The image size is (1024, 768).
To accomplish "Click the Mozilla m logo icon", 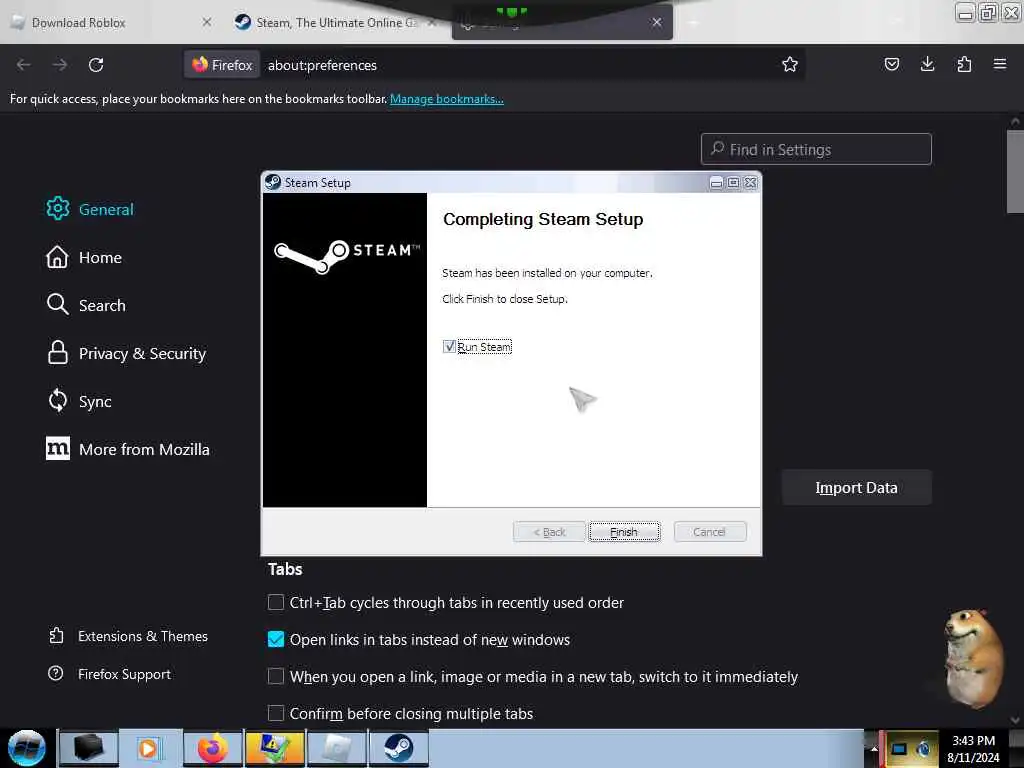I will 57,448.
